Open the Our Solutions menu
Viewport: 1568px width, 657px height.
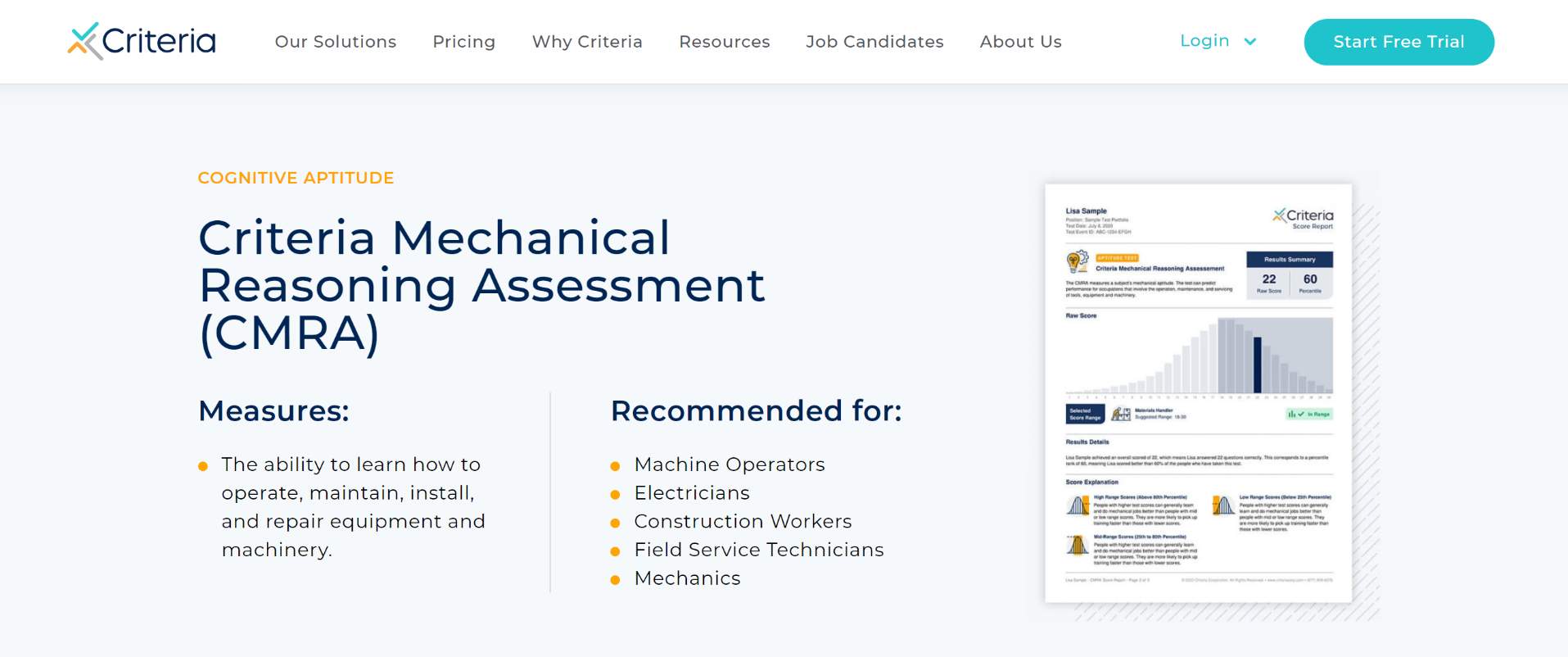point(336,42)
